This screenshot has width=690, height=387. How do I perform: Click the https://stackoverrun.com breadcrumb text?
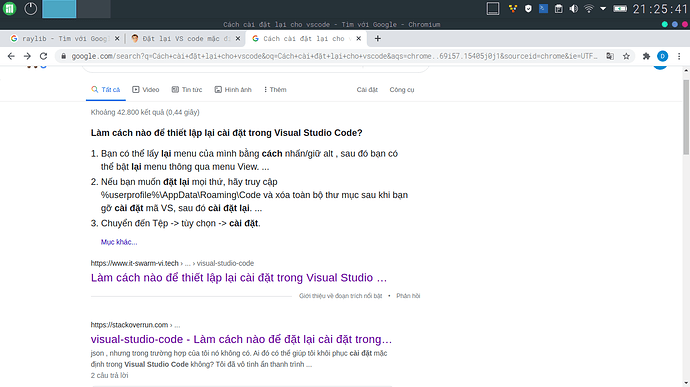point(129,325)
